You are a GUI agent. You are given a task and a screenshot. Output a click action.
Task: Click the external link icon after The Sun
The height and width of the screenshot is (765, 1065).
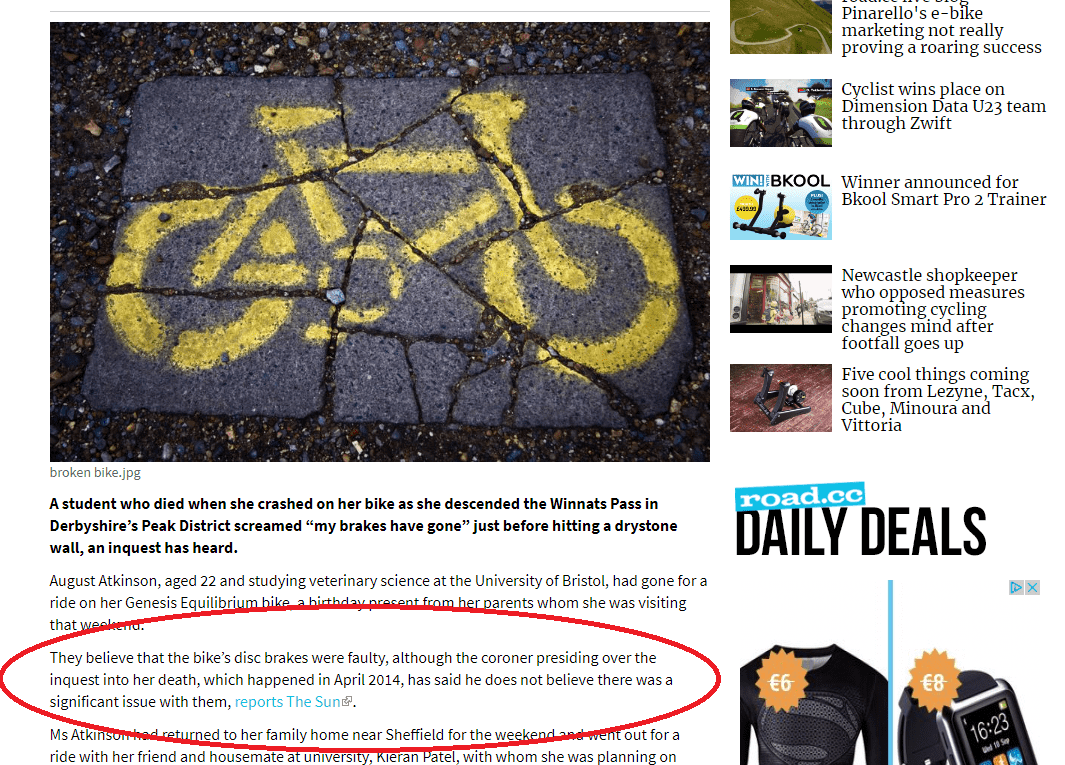pos(347,701)
